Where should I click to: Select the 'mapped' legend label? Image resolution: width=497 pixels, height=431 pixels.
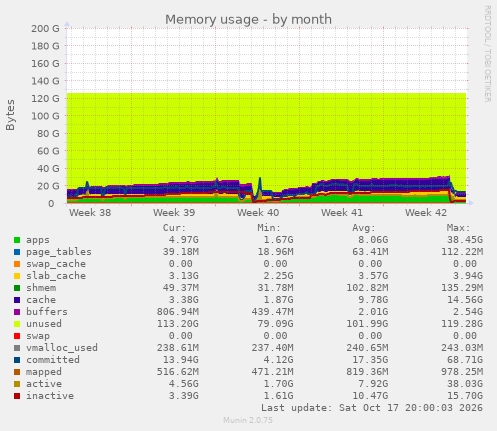point(44,372)
